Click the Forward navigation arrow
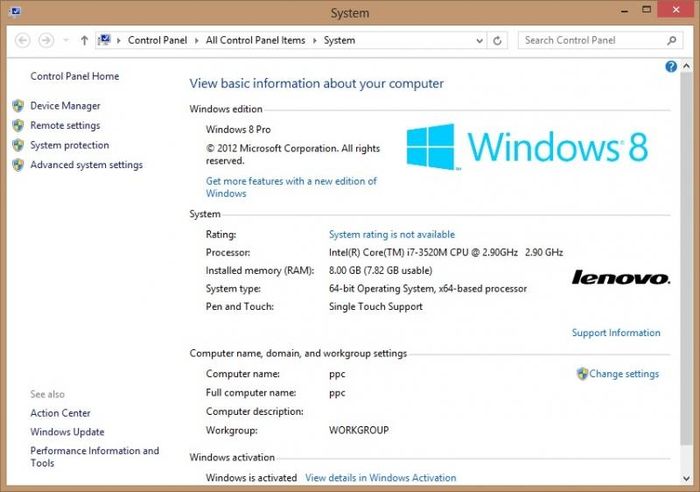The height and width of the screenshot is (492, 700). [x=46, y=41]
